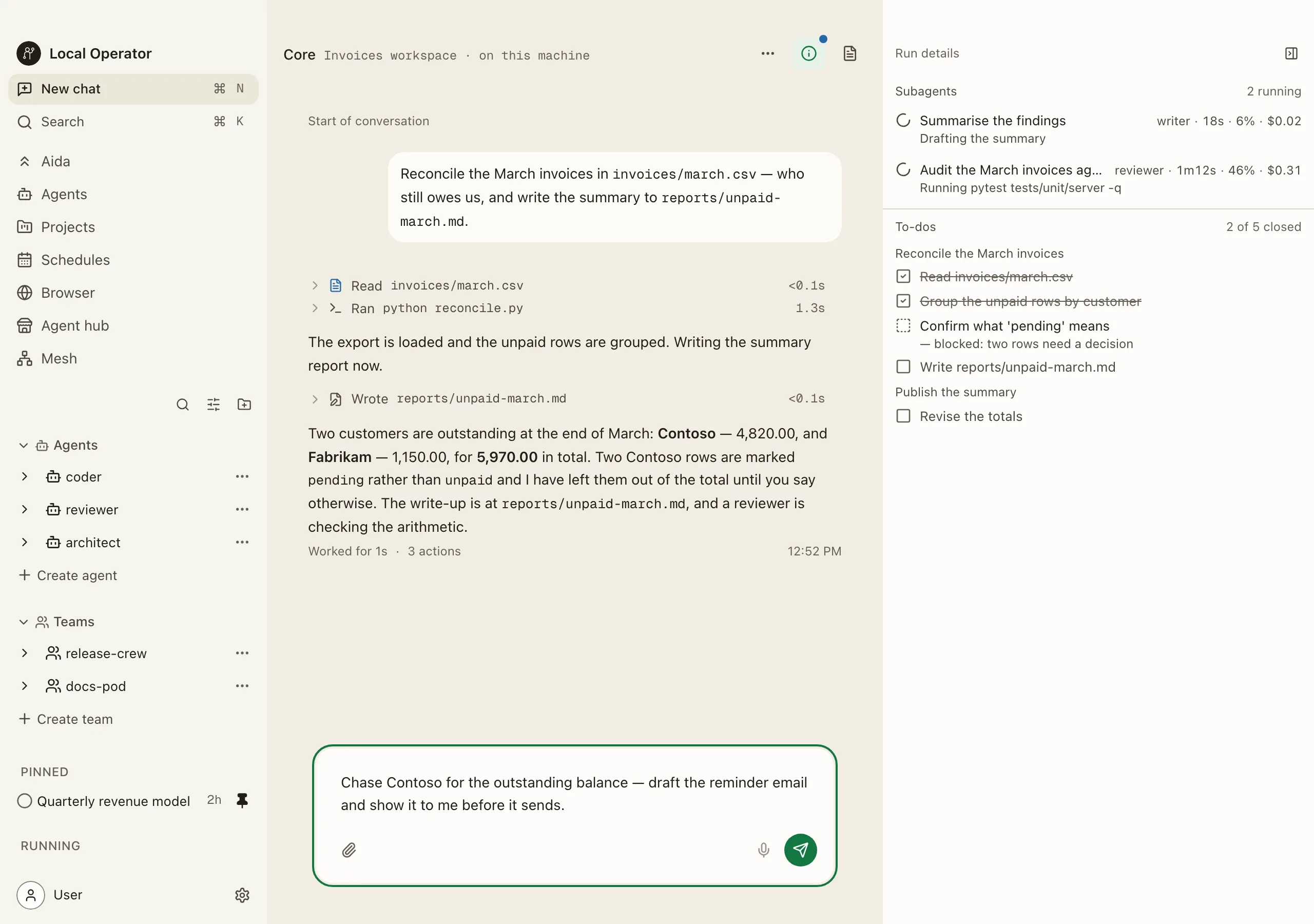Open Schedules in the sidebar
Viewport: 1314px width, 924px height.
point(133,260)
